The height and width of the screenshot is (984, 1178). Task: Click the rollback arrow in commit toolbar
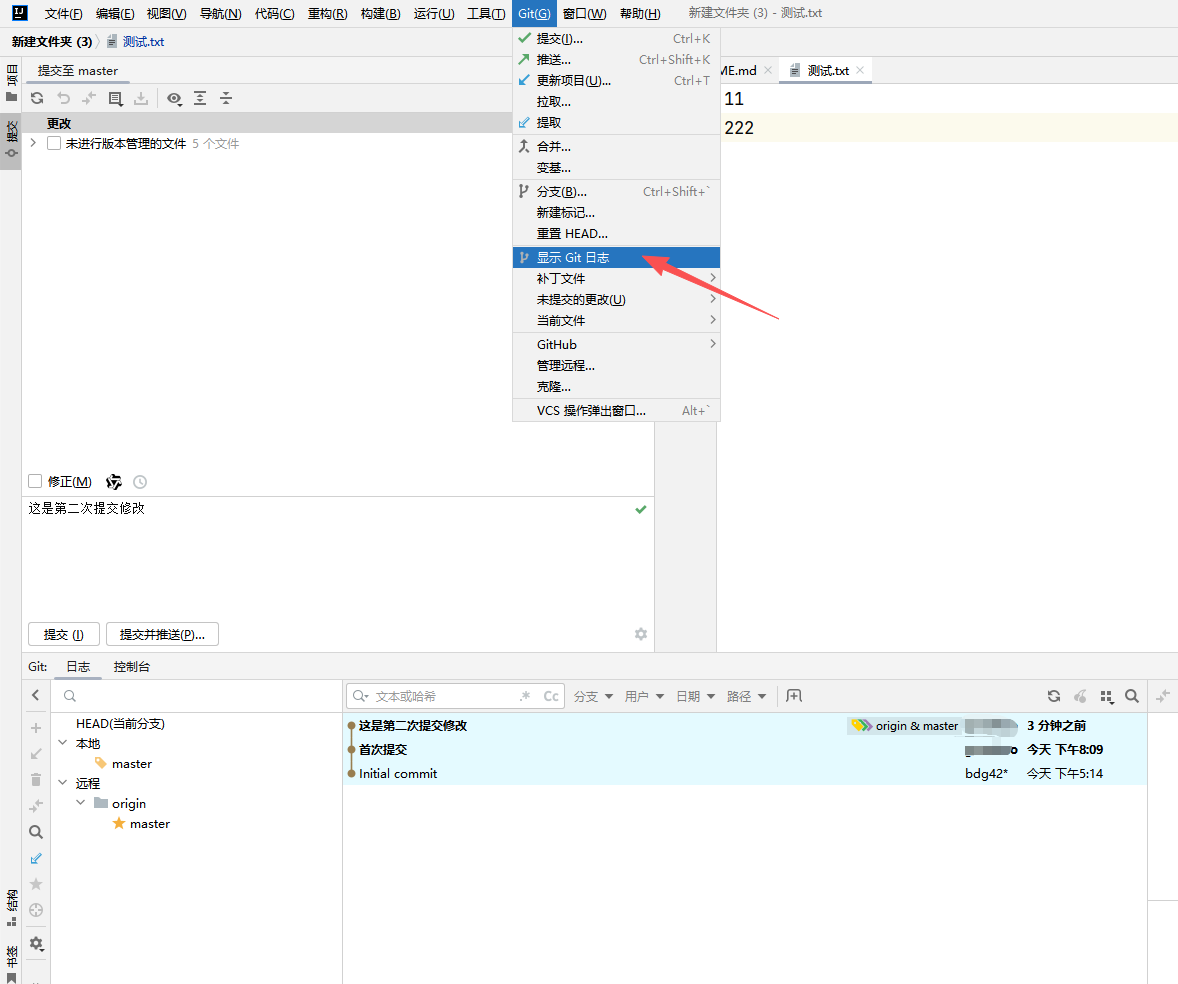coord(63,98)
